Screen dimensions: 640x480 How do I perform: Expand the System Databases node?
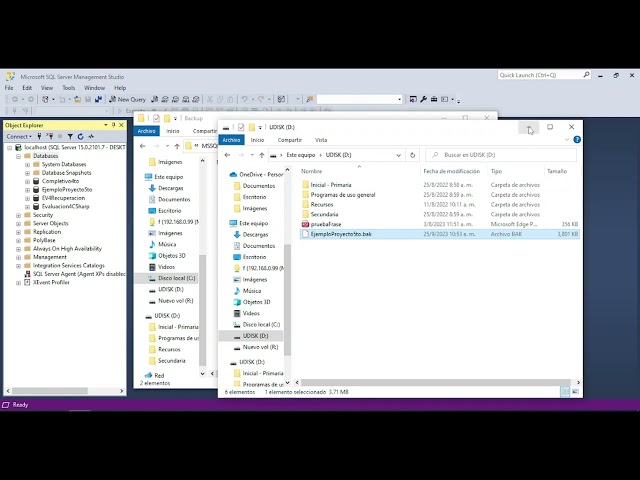point(27,164)
